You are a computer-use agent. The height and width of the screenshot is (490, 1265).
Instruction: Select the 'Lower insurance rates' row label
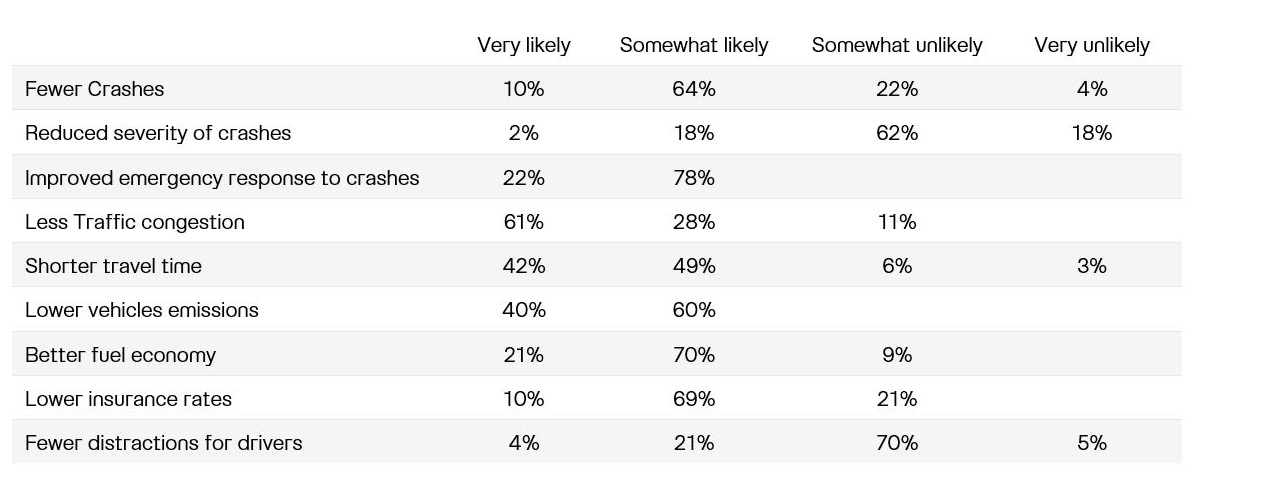tap(128, 399)
